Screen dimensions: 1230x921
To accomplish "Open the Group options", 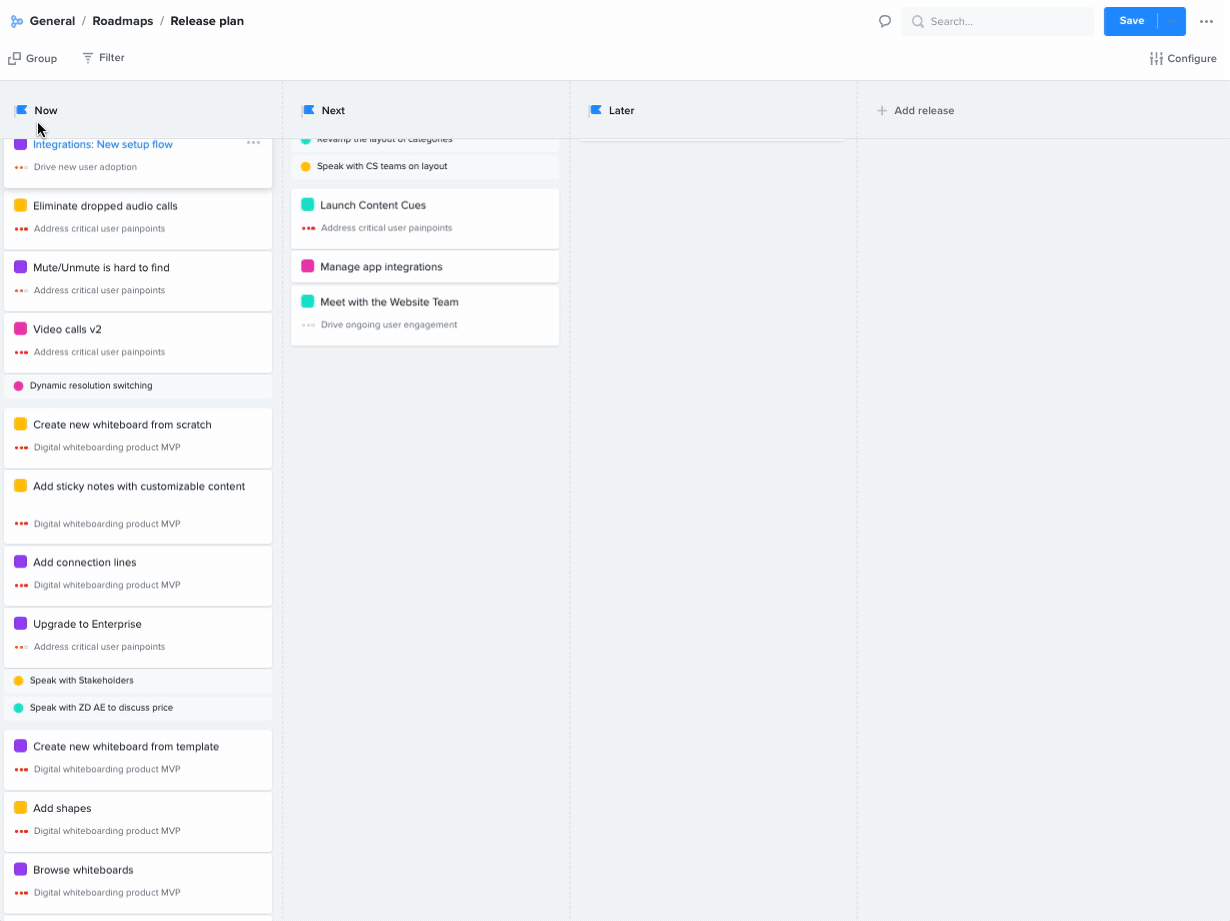I will 33,58.
